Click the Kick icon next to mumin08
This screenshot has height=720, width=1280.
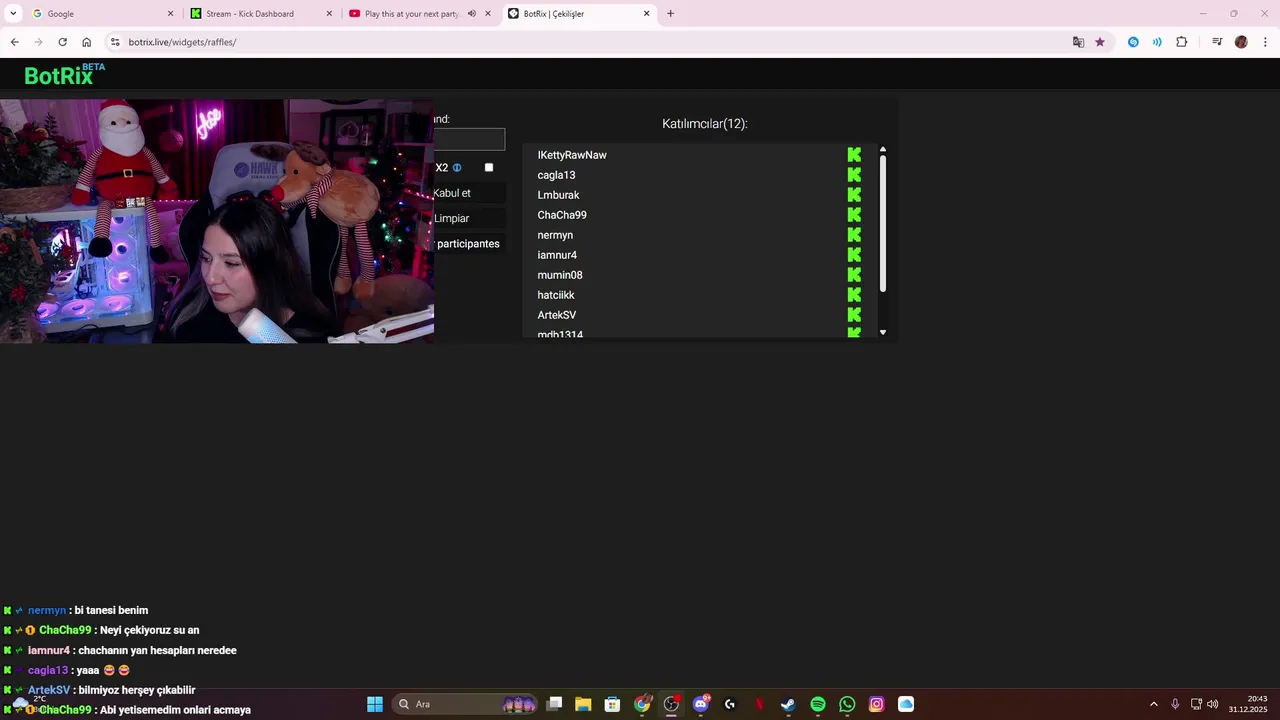coord(854,275)
